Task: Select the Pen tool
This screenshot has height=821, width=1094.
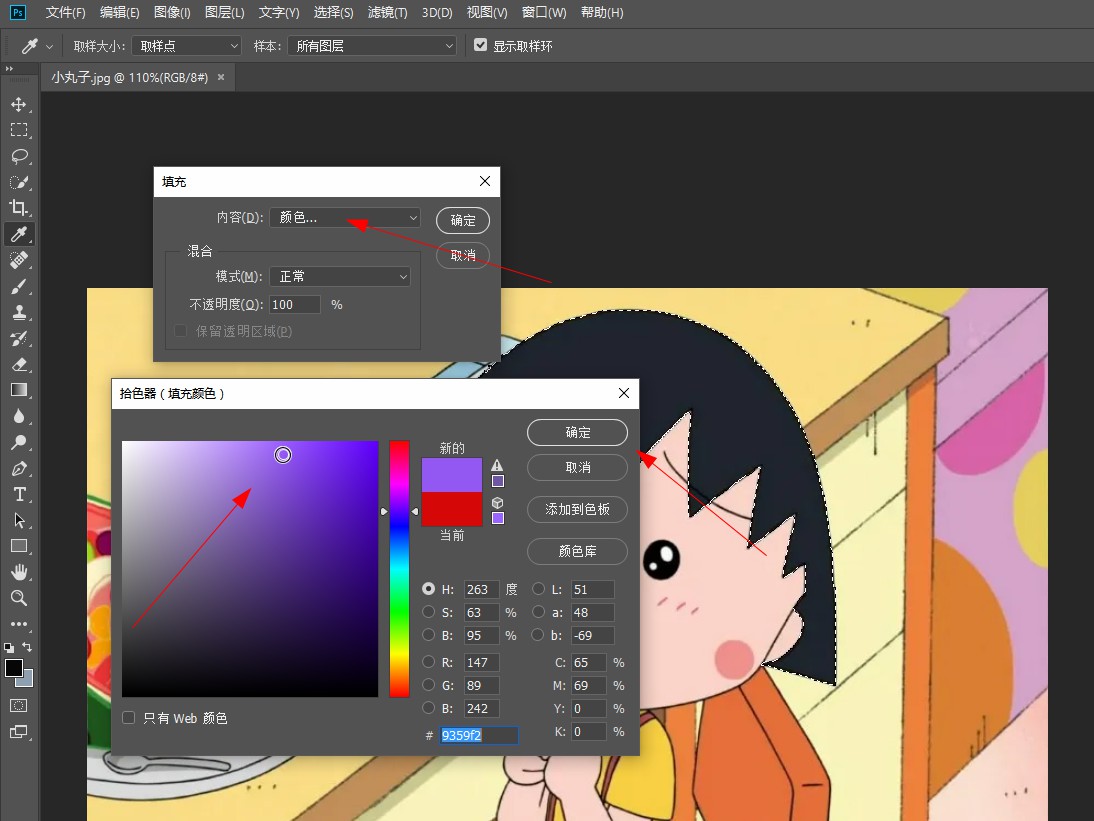Action: click(18, 468)
